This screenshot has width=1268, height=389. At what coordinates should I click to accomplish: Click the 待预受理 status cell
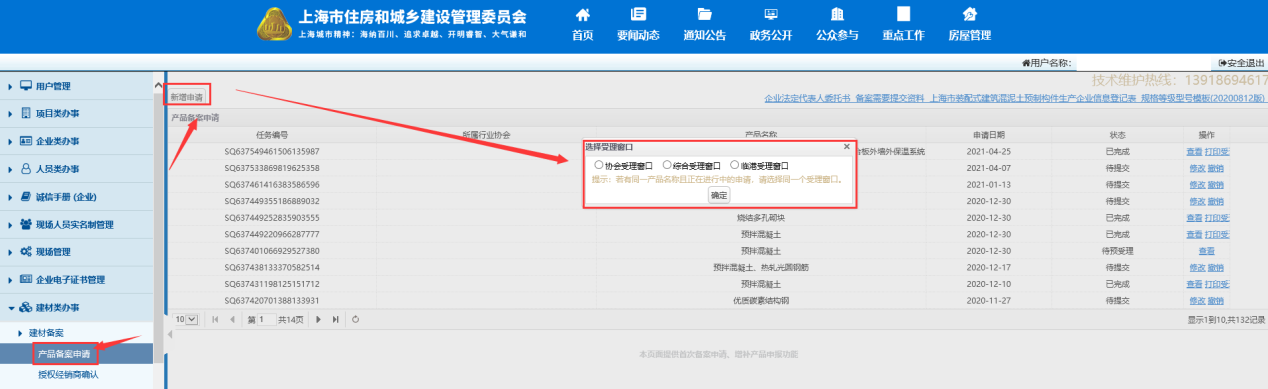[1117, 251]
